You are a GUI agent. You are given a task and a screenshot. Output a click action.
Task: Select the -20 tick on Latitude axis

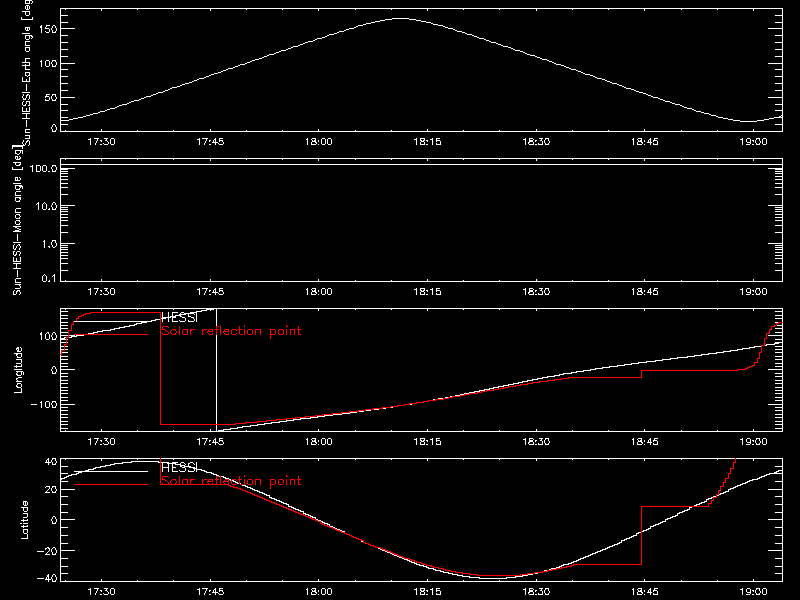tap(47, 551)
